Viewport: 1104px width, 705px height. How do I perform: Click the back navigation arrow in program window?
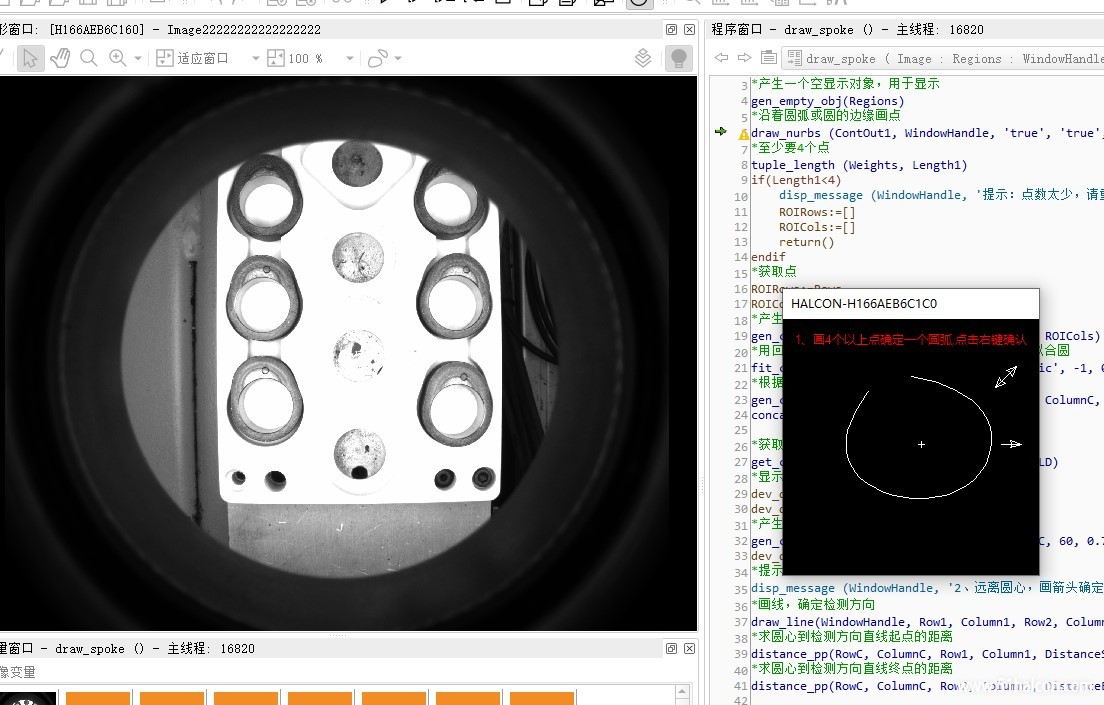point(721,58)
